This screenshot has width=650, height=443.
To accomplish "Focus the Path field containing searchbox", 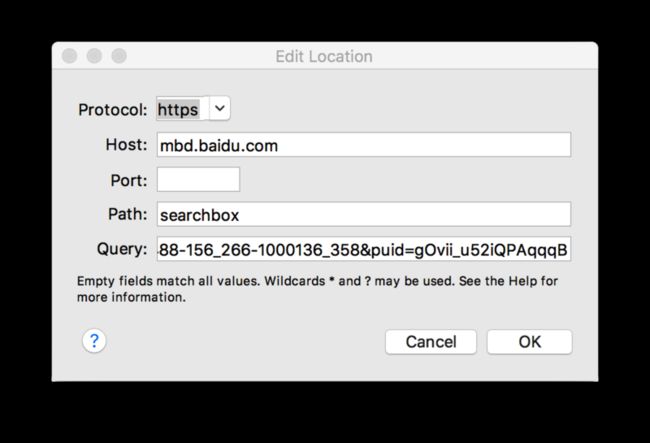I will pyautogui.click(x=364, y=214).
